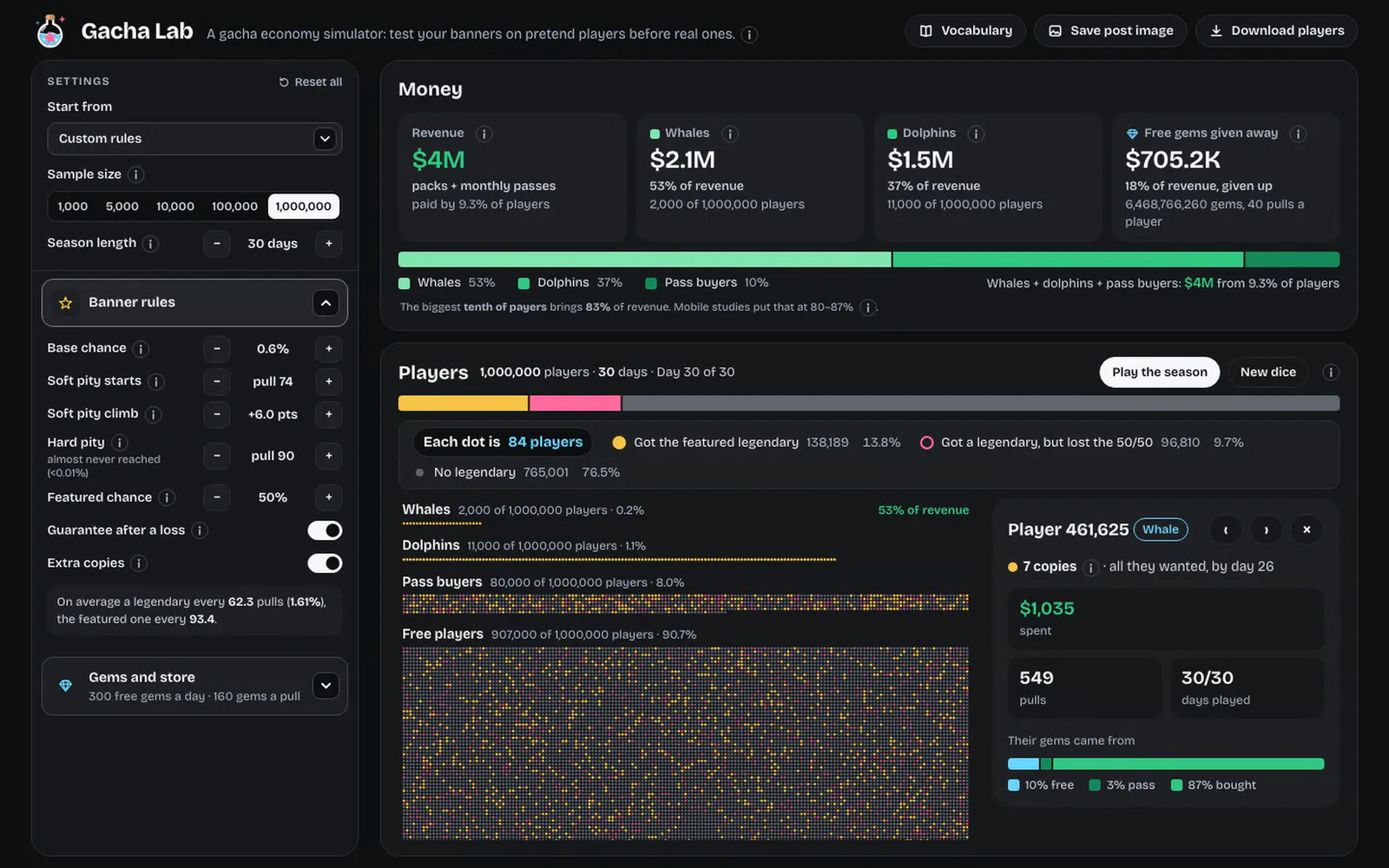
Task: Show info for Free gems given away
Action: (1299, 134)
